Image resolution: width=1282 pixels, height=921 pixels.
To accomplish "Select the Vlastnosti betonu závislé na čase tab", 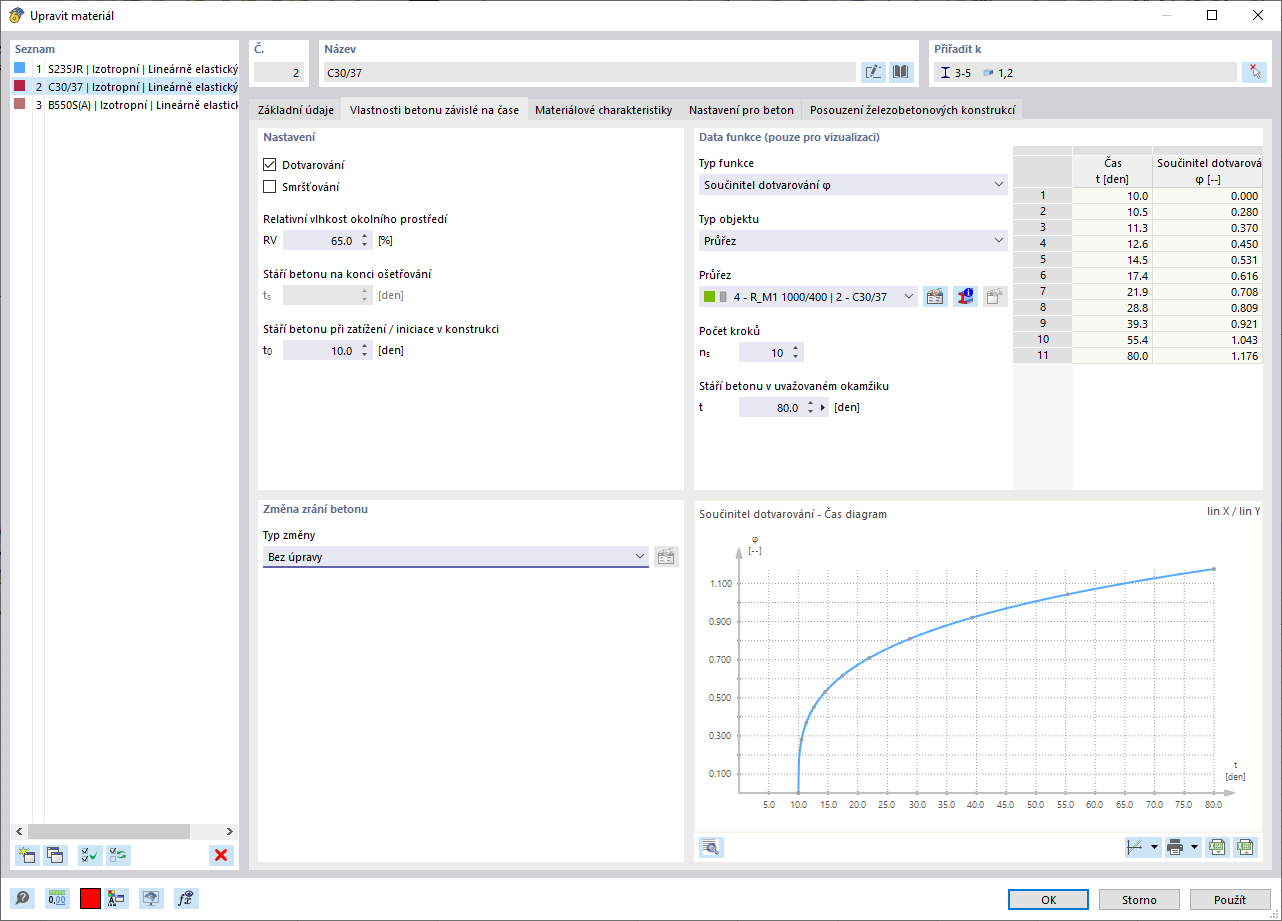I will 434,110.
